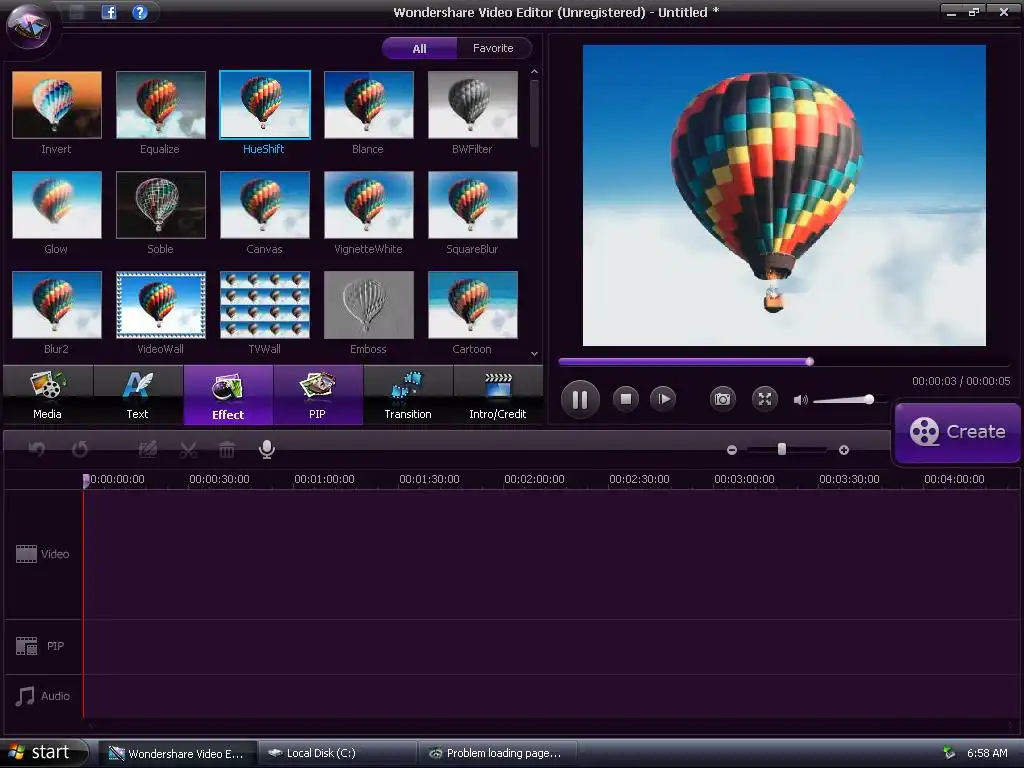Screen dimensions: 1024x768
Task: Click the Undo arrow in timeline toolbar
Action: (x=37, y=449)
